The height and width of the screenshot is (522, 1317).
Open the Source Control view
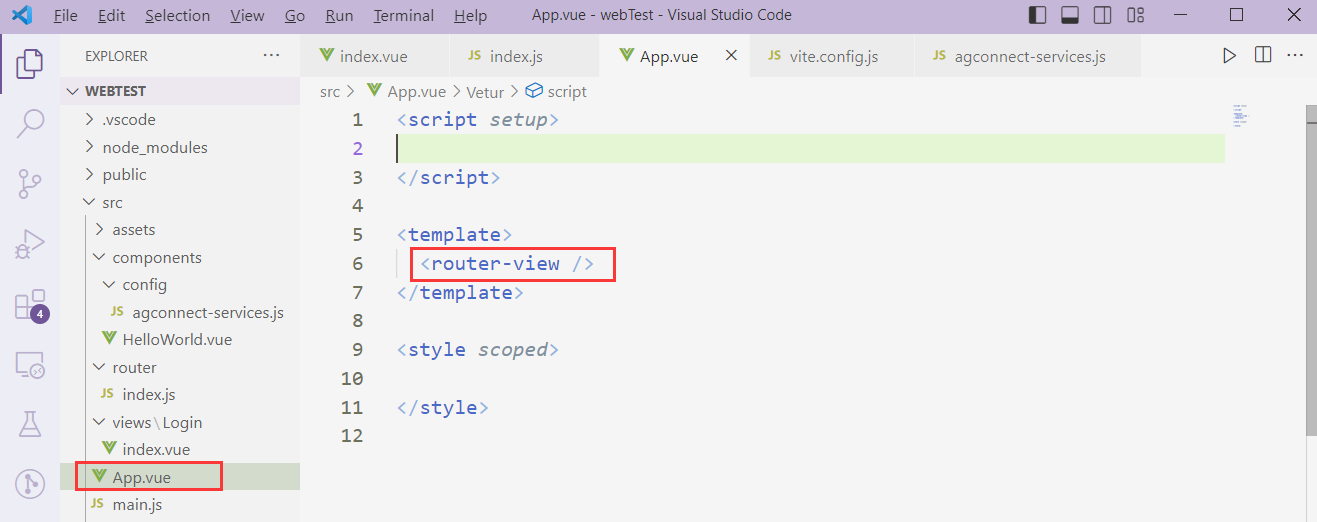30,184
